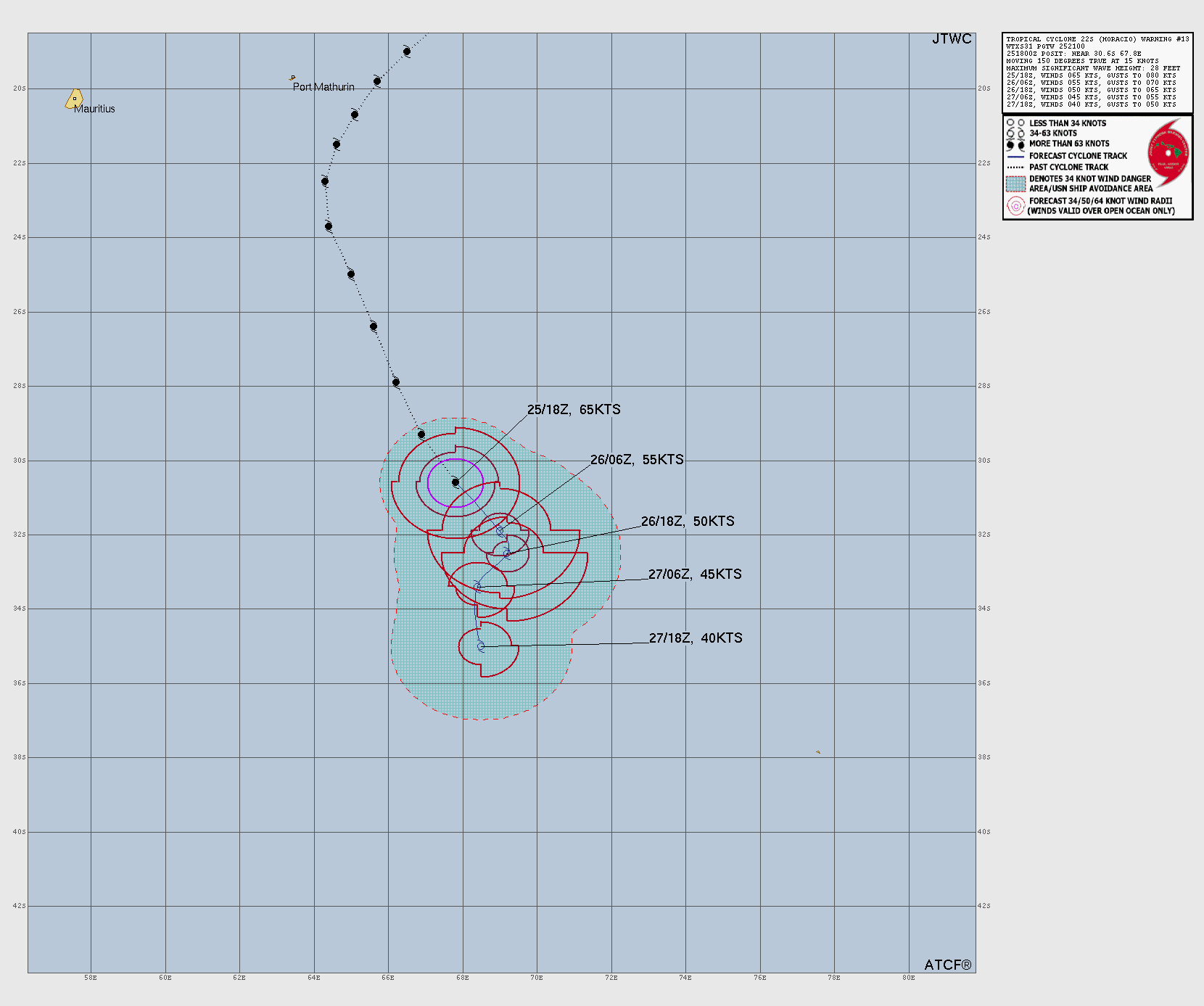Select the 27/06Z forecast position cyclone symbol

tap(477, 586)
